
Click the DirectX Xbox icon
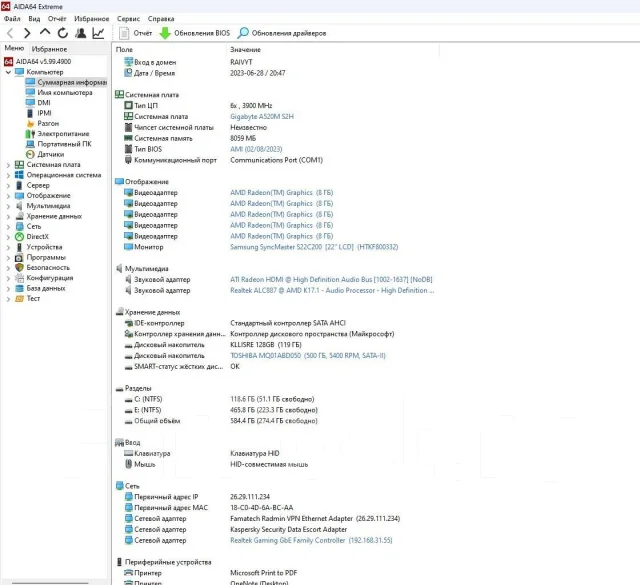point(19,237)
